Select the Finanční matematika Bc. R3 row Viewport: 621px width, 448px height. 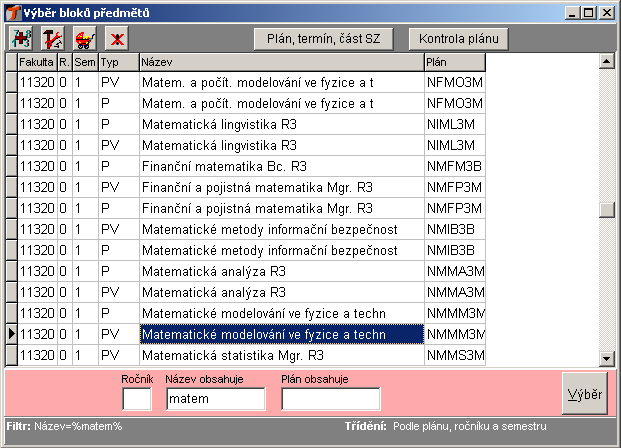(280, 166)
